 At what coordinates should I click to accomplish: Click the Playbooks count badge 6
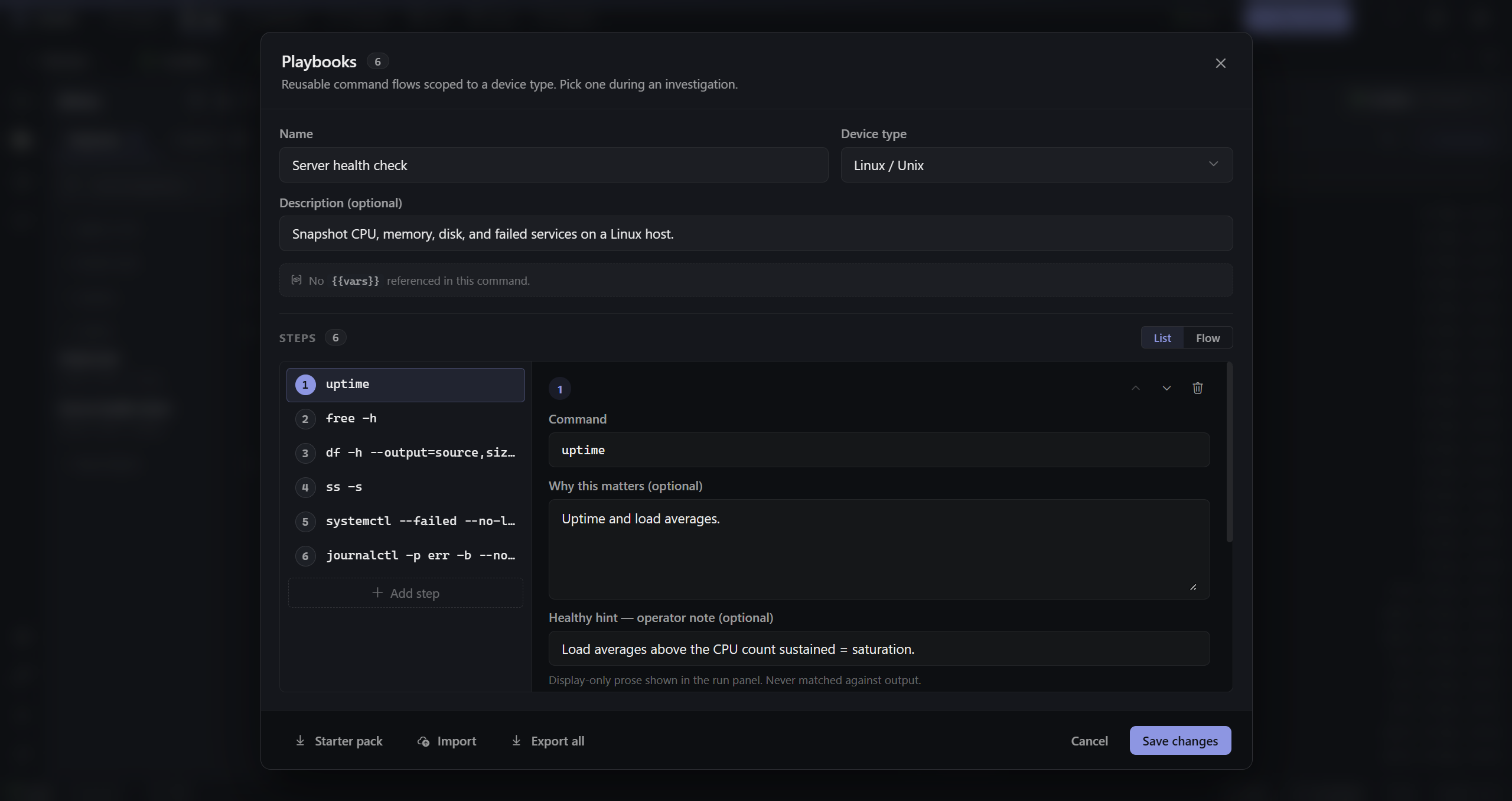point(377,61)
